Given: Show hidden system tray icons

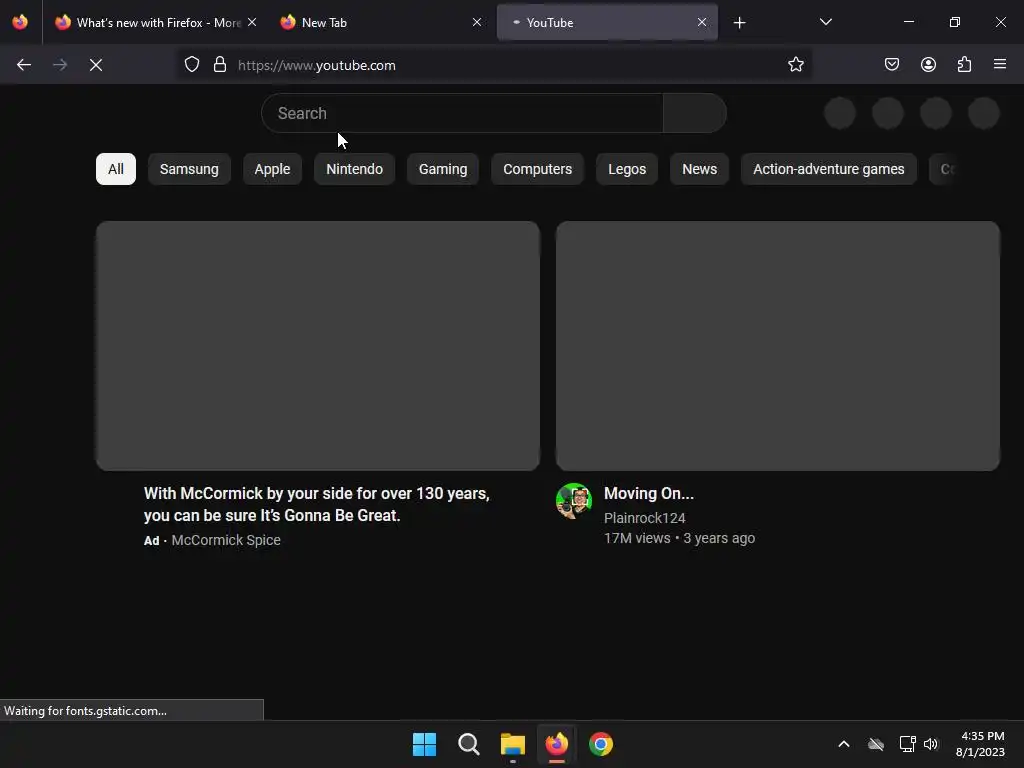Looking at the screenshot, I should coord(844,744).
